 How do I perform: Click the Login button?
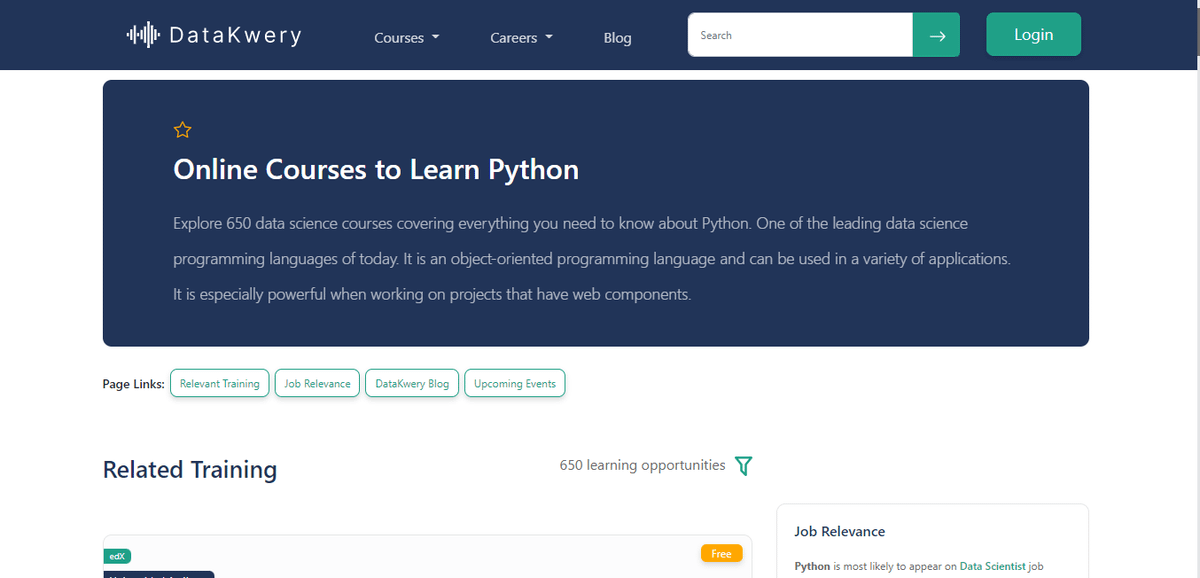[1033, 33]
